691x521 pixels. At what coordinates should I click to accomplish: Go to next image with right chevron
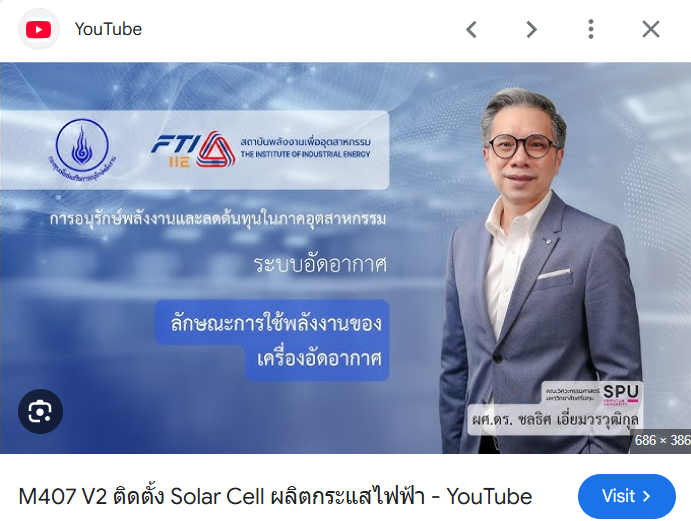point(531,30)
